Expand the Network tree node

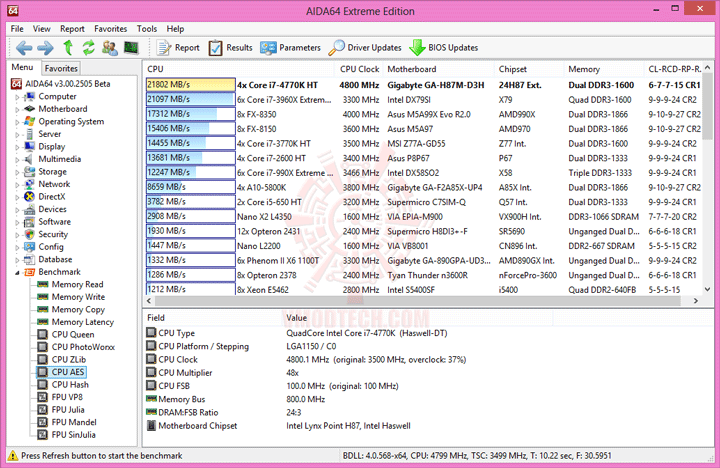17,185
